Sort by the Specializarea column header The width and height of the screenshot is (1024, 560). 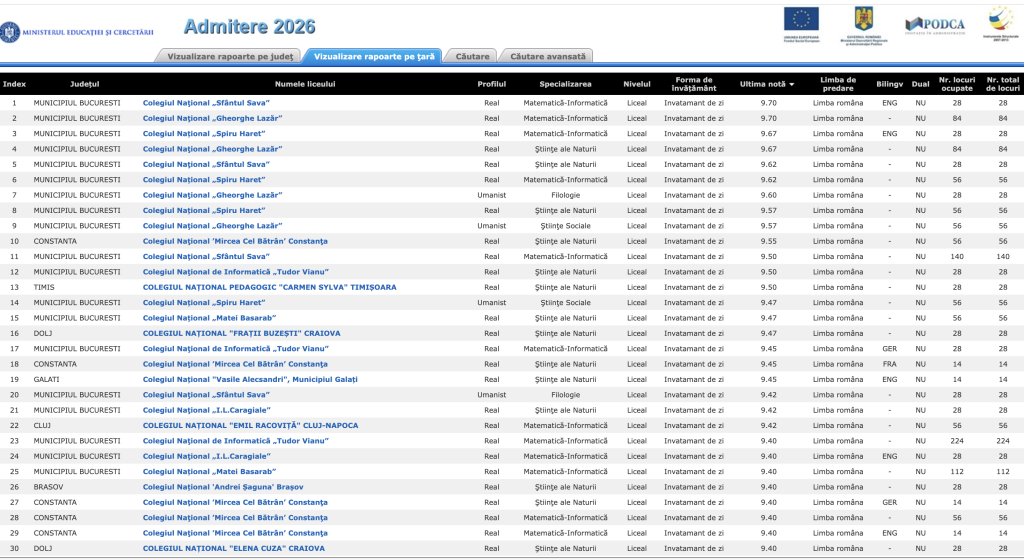[x=566, y=84]
